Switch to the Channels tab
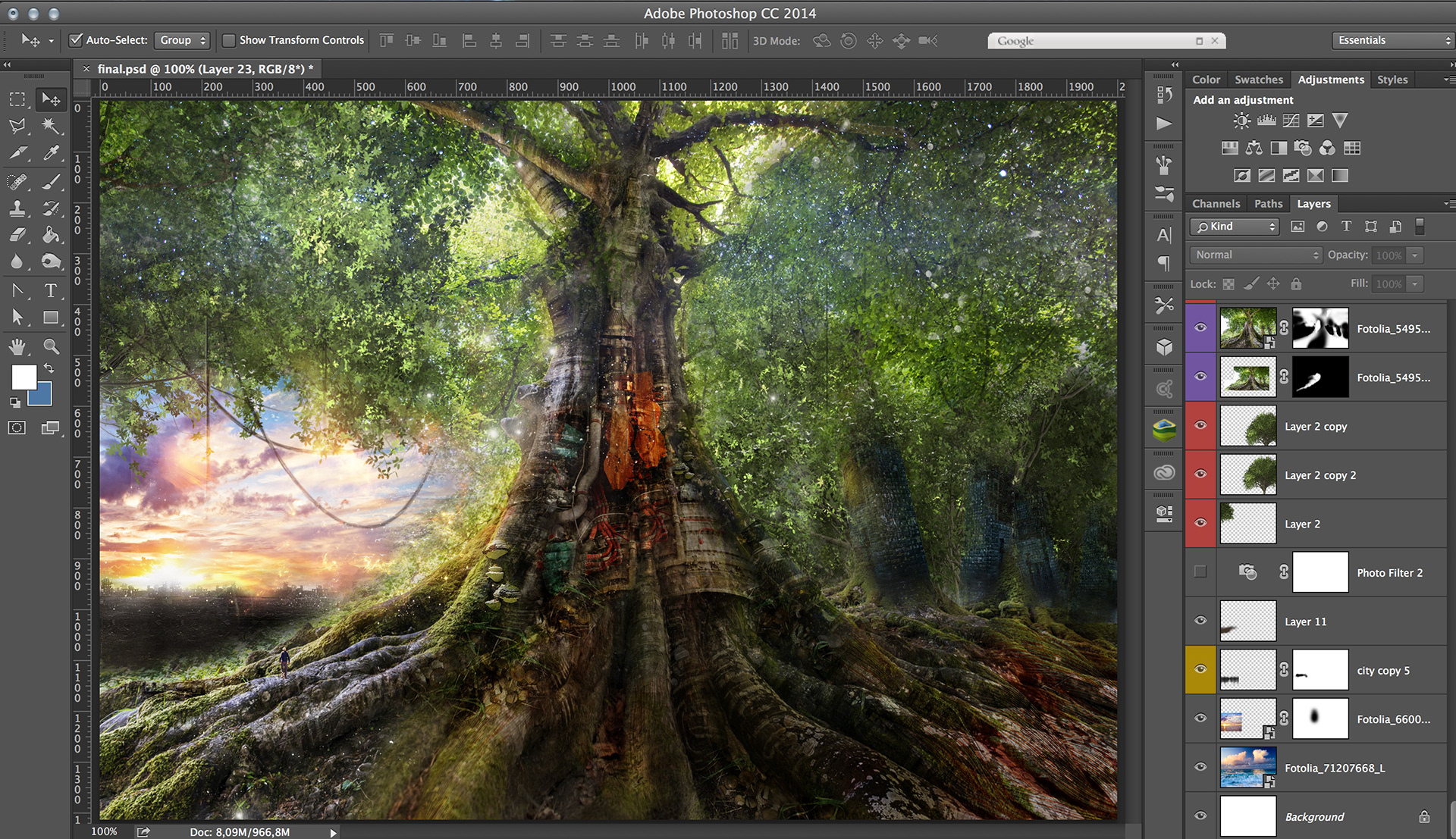1456x839 pixels. 1216,204
